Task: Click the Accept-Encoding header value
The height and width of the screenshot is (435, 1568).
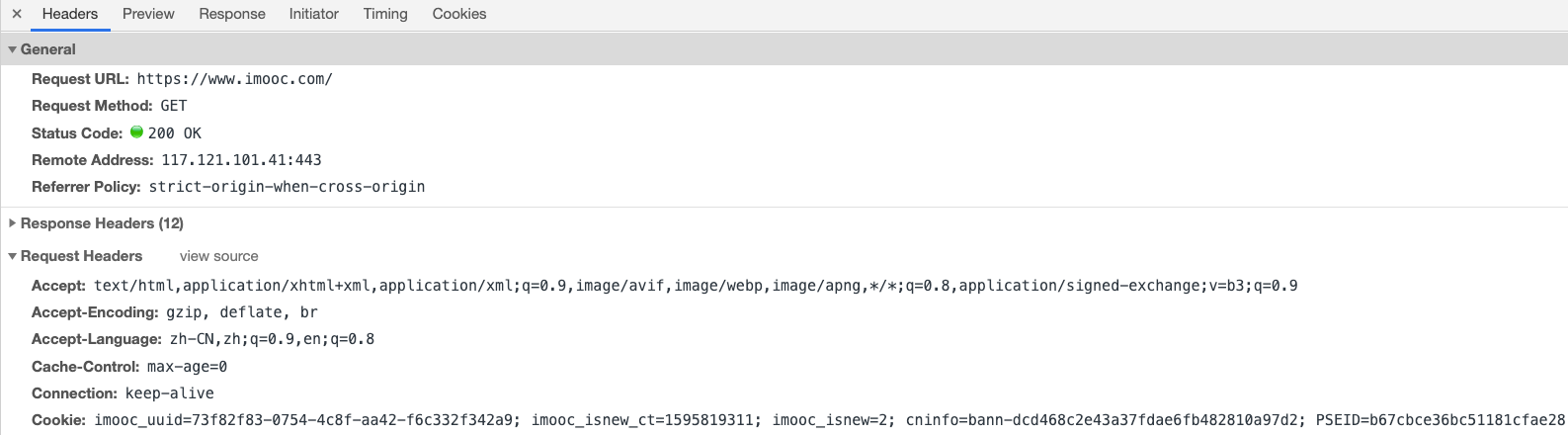Action: click(242, 312)
